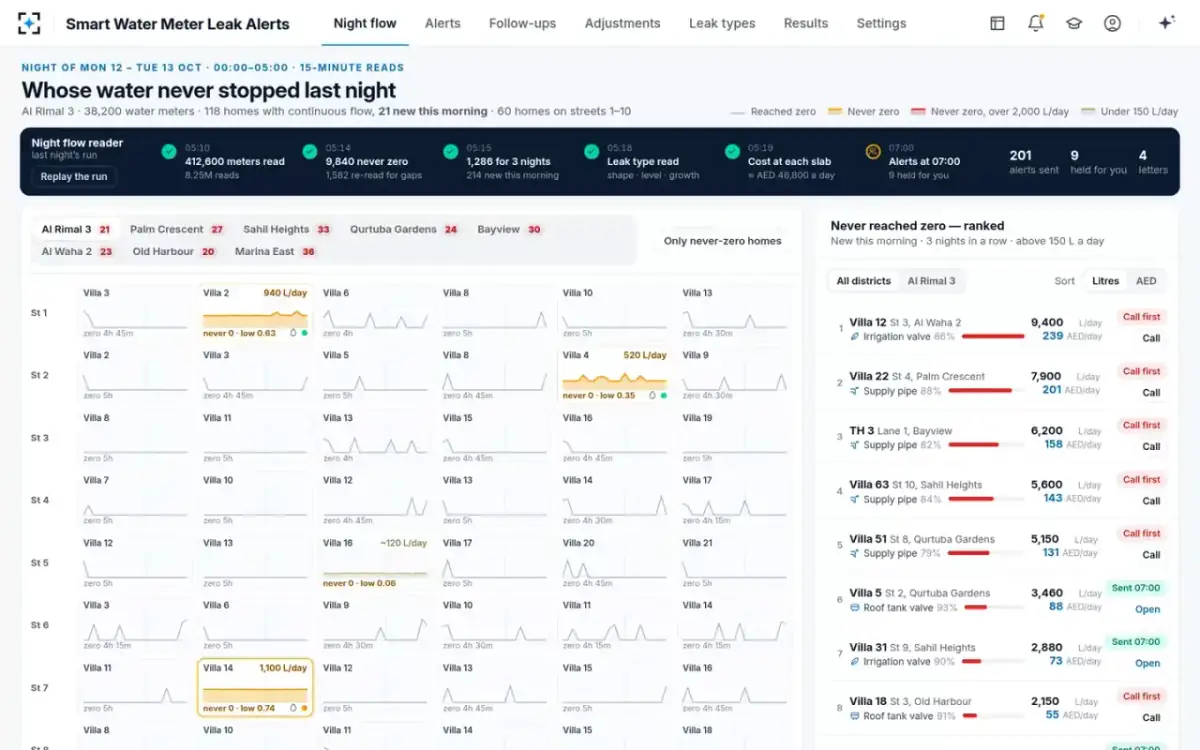The image size is (1200, 750).
Task: Click check icon beside Cost at each slab
Action: pos(732,152)
